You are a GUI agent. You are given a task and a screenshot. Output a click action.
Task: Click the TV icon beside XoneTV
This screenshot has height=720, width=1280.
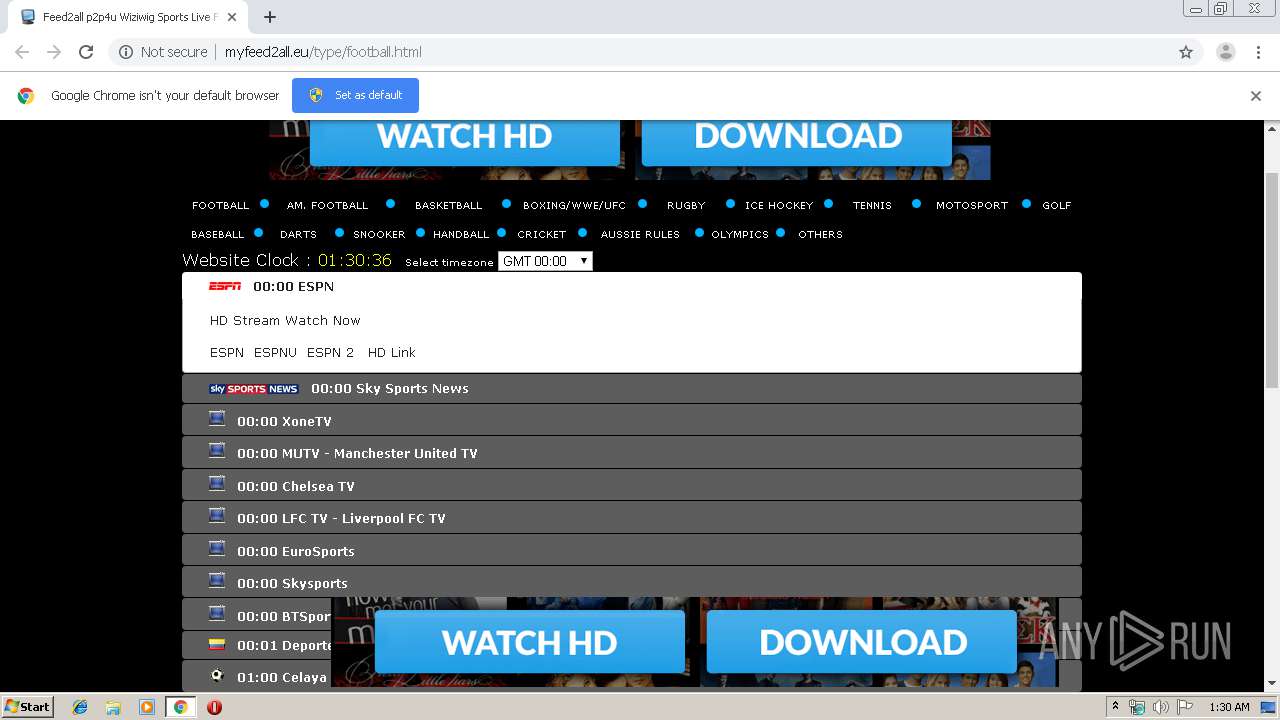coord(217,419)
